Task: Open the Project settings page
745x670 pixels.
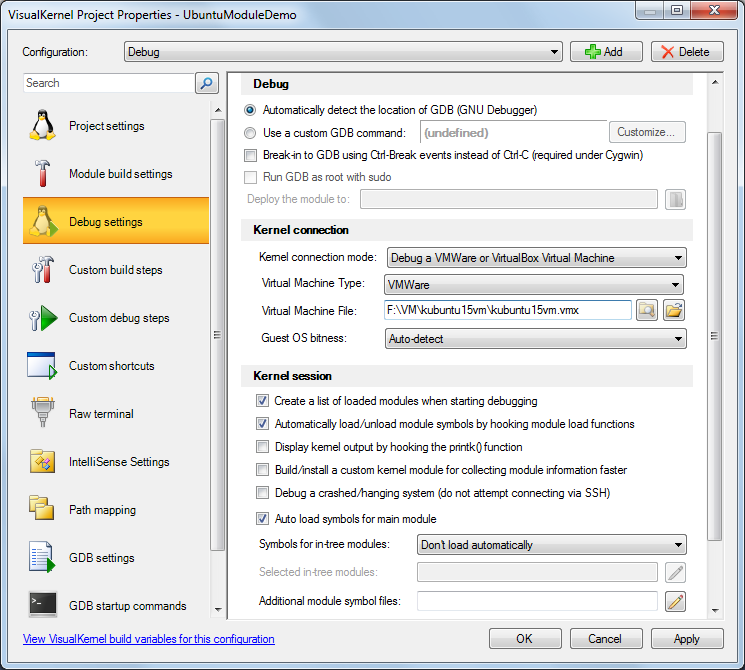Action: 116,125
